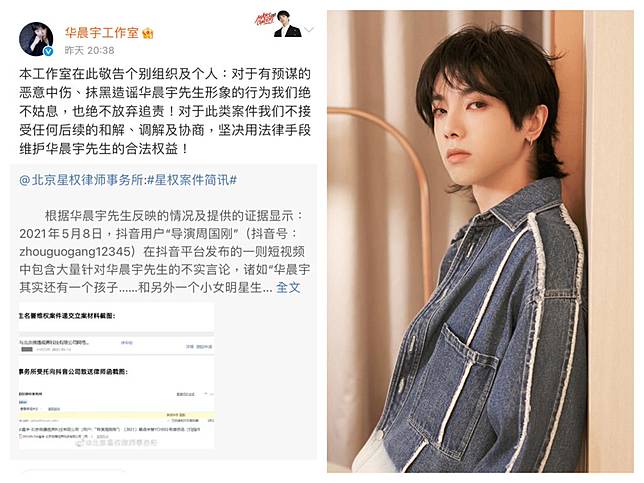Click the 华晨宇工作室 account name
Viewport: 644px width, 483px height.
101,32
